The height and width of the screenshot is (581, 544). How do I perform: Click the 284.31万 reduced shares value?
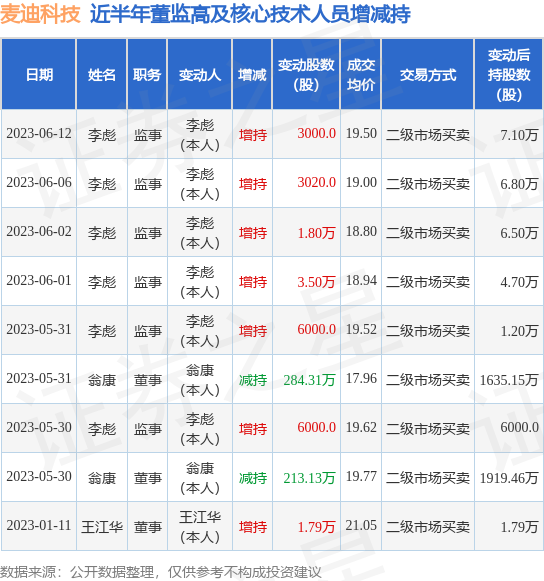[309, 380]
